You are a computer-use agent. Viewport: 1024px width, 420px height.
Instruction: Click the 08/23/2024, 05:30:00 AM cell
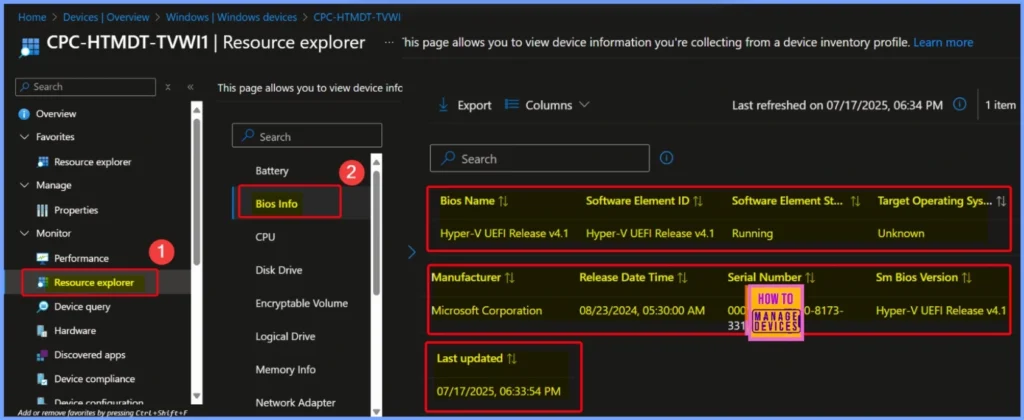(642, 310)
